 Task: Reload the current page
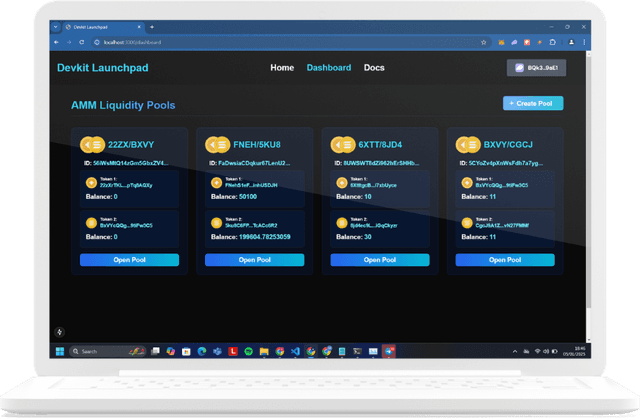82,42
